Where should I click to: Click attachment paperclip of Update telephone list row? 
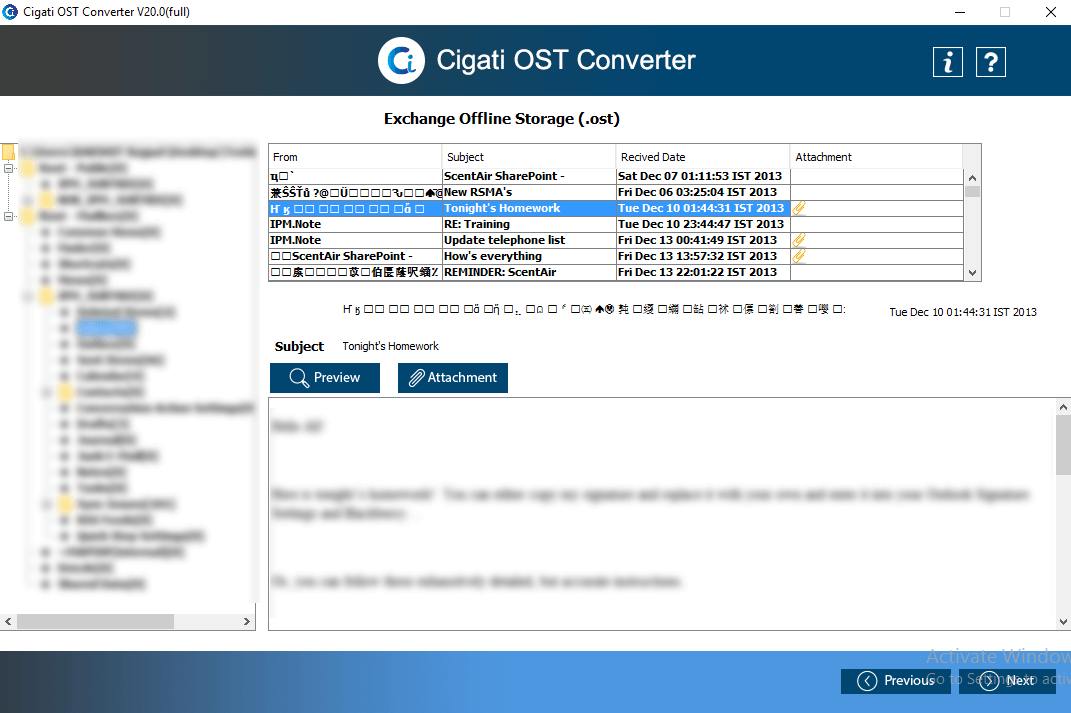click(798, 240)
